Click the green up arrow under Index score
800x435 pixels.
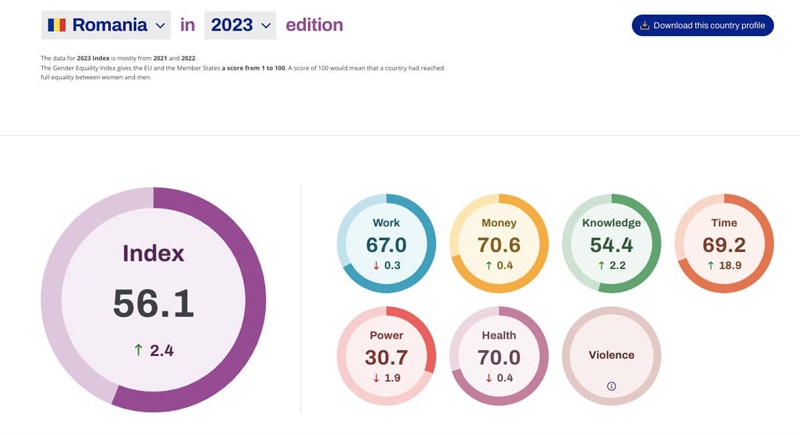138,352
